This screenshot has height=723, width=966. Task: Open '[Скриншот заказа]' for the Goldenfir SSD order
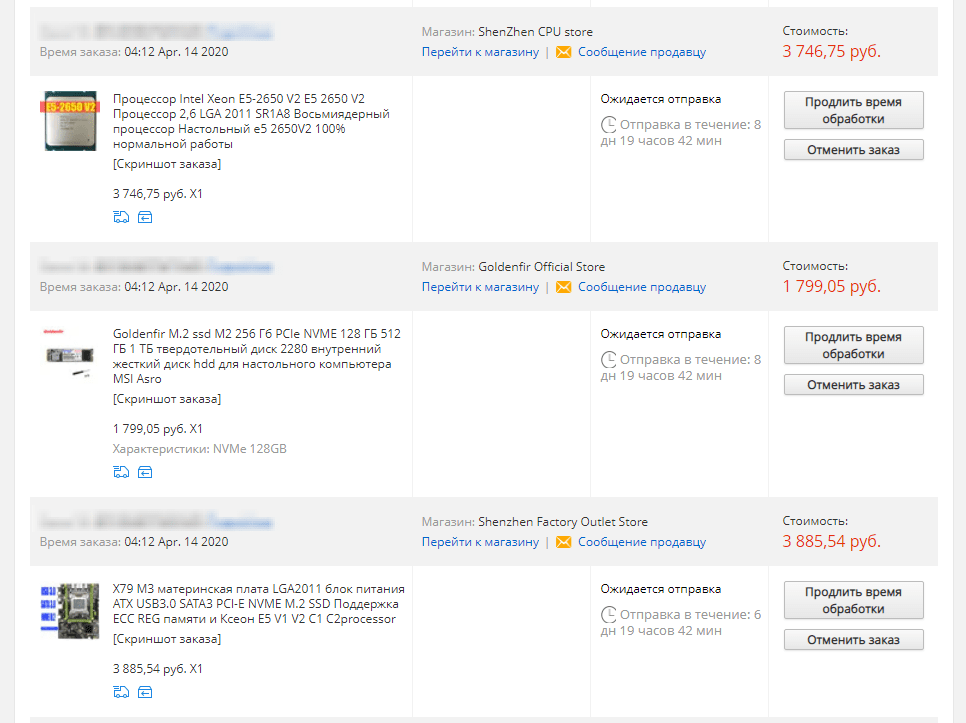(167, 399)
